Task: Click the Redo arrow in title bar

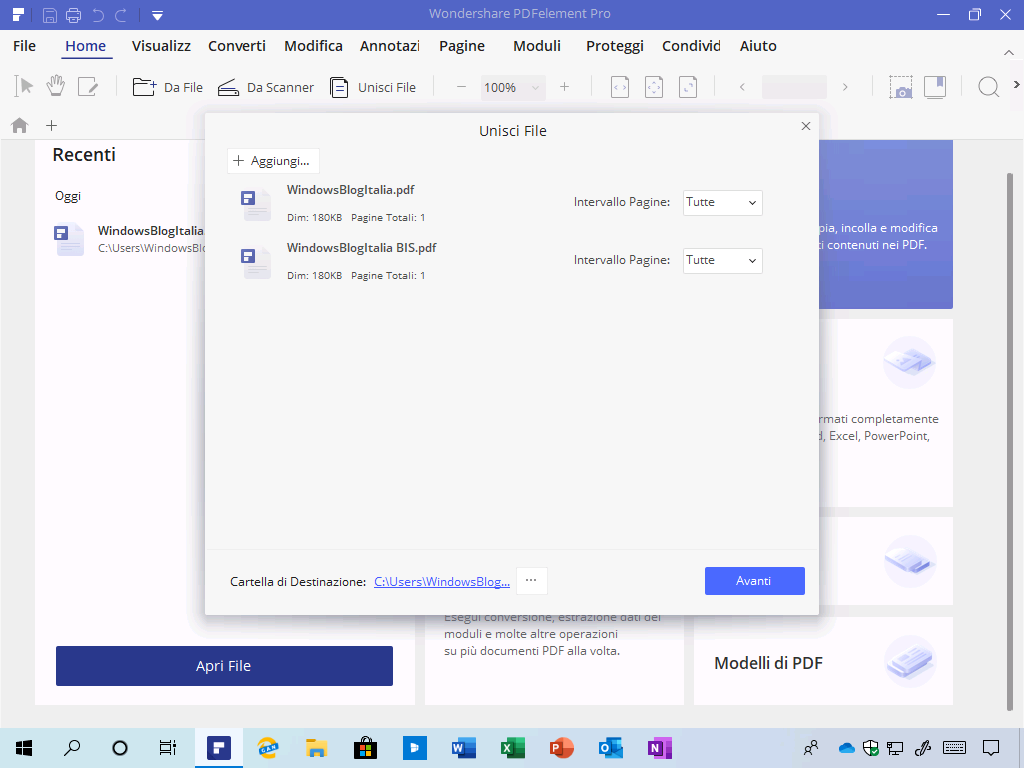Action: click(121, 14)
